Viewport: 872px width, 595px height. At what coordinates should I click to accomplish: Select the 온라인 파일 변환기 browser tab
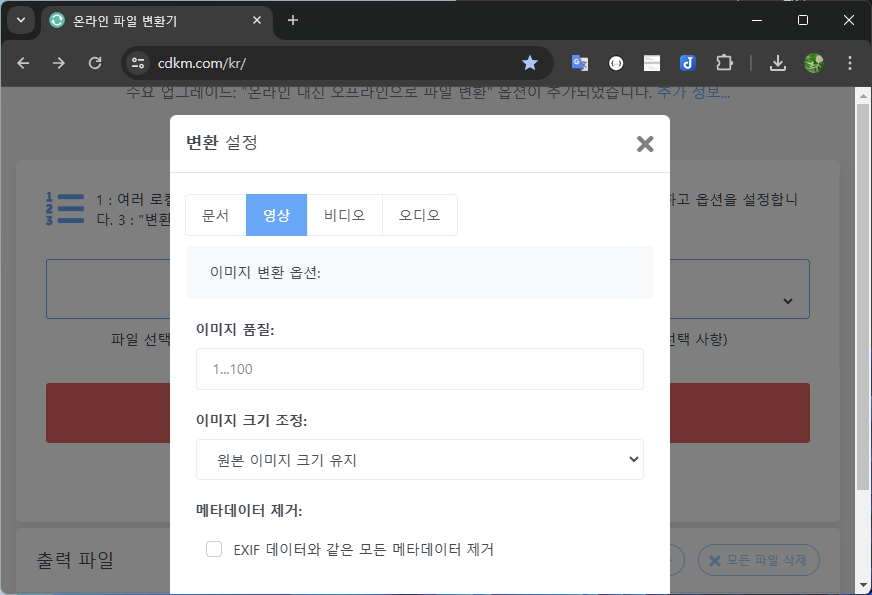click(x=156, y=21)
